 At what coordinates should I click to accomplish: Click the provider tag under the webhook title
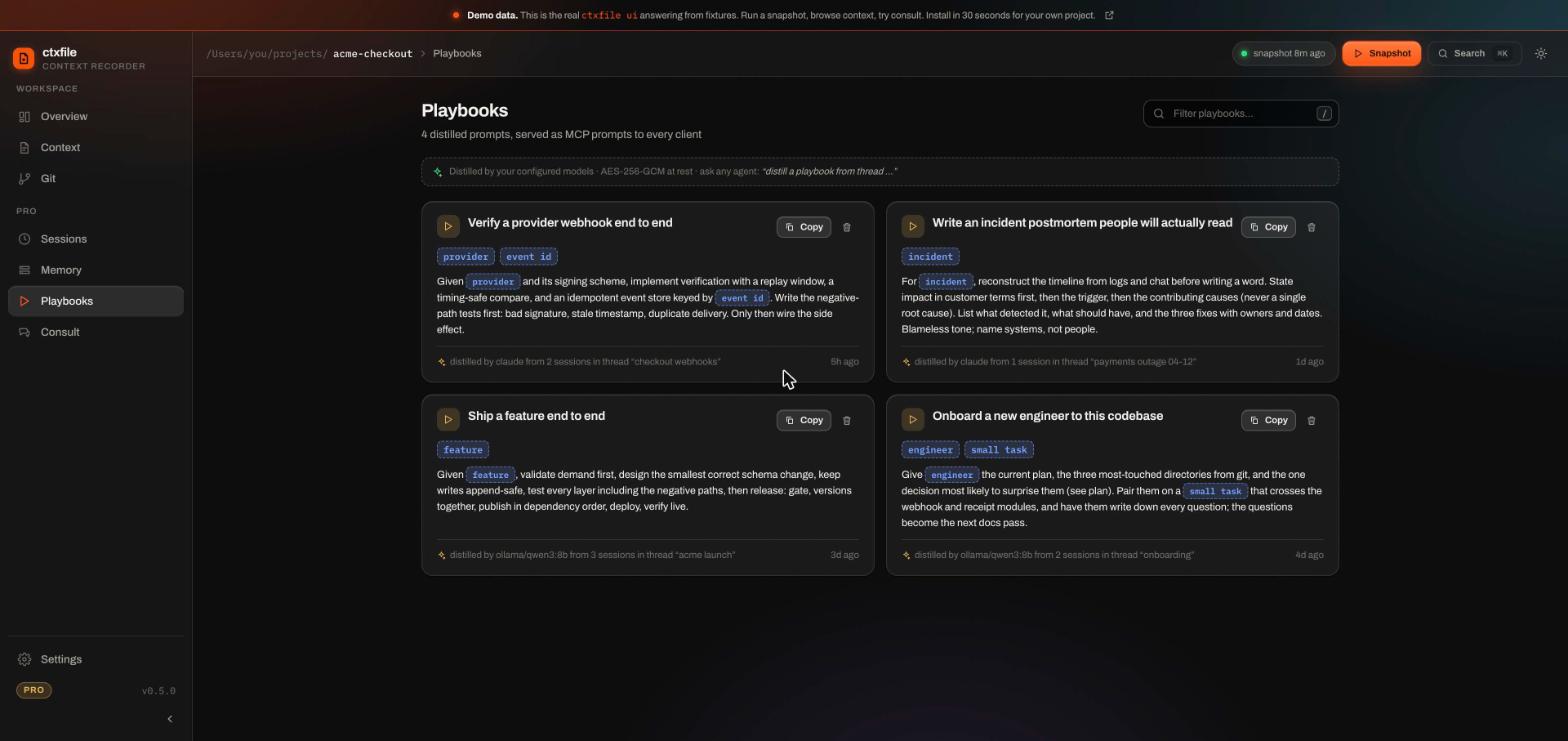pos(466,256)
